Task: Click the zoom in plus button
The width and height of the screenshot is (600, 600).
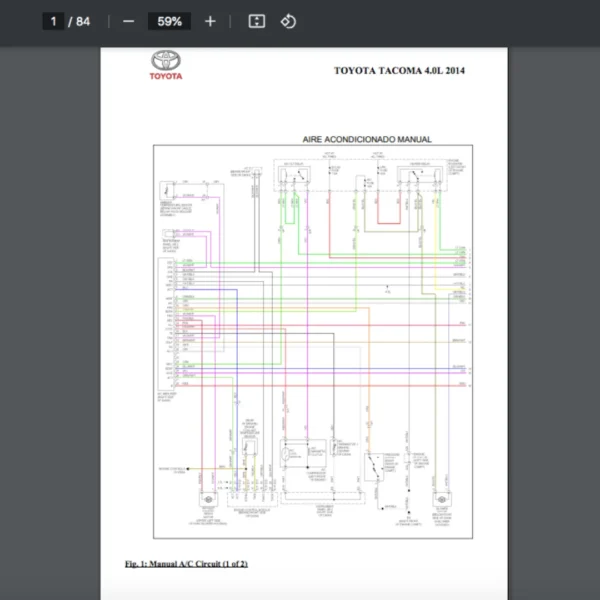Action: coord(210,21)
